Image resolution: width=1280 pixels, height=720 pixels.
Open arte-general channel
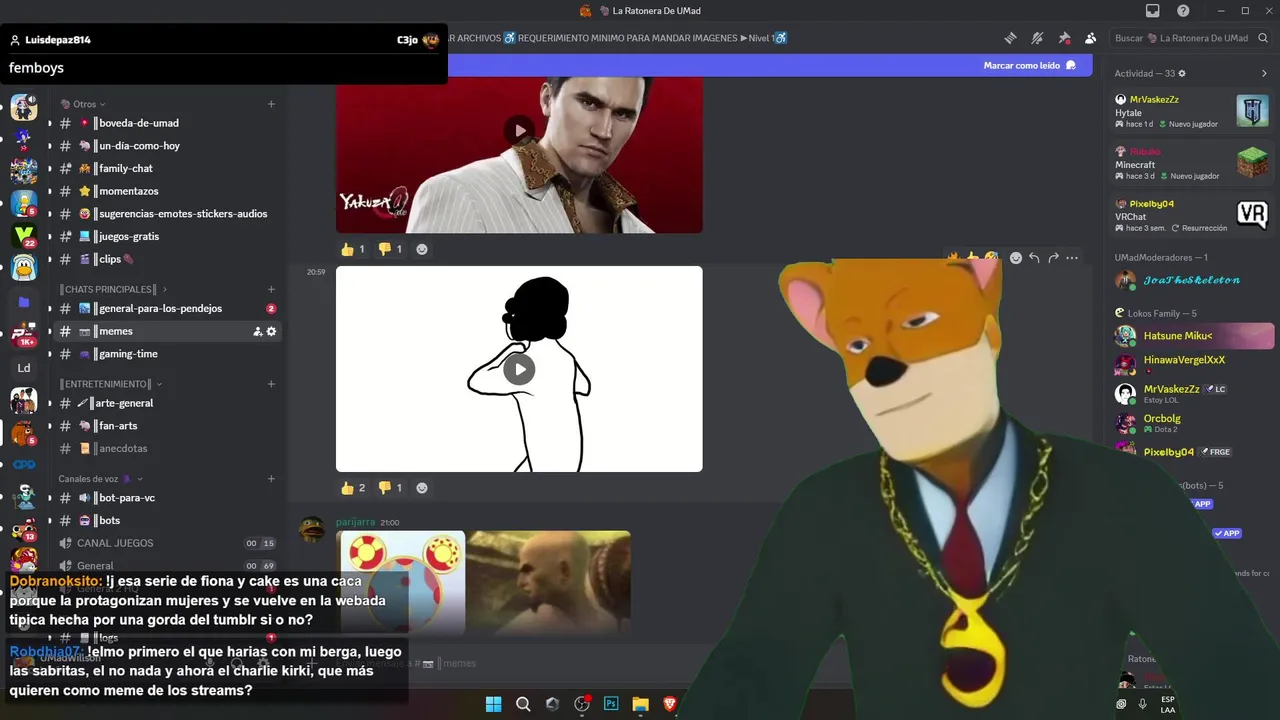[x=166, y=403]
